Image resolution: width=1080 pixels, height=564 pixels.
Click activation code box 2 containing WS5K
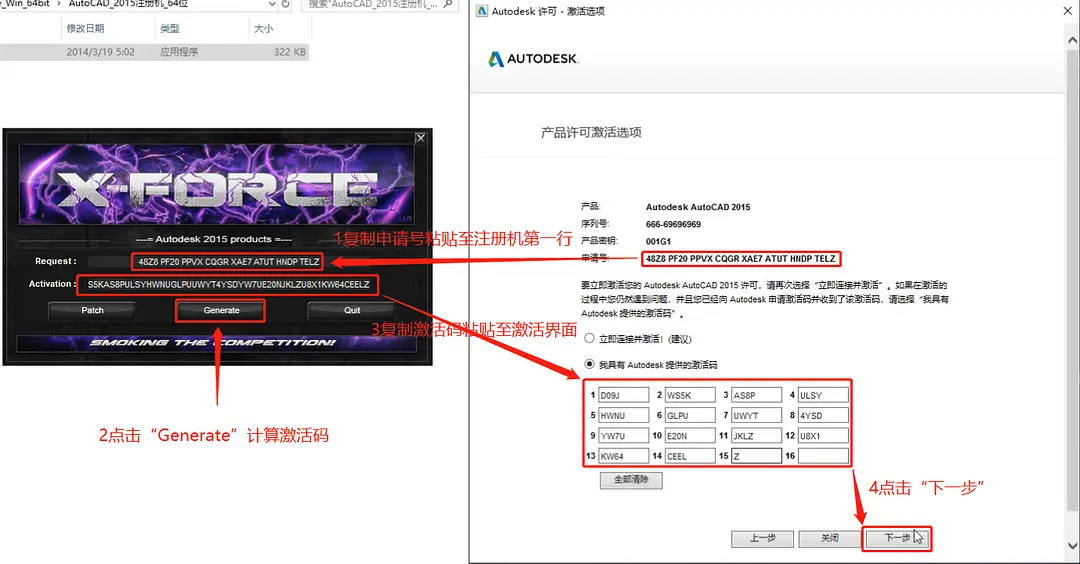[x=690, y=395]
